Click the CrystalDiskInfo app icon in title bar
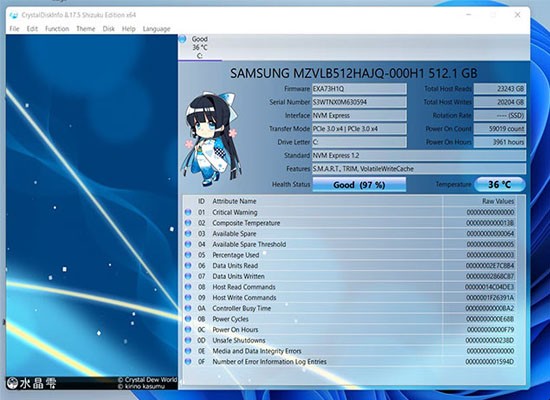The image size is (550, 400). click(14, 15)
